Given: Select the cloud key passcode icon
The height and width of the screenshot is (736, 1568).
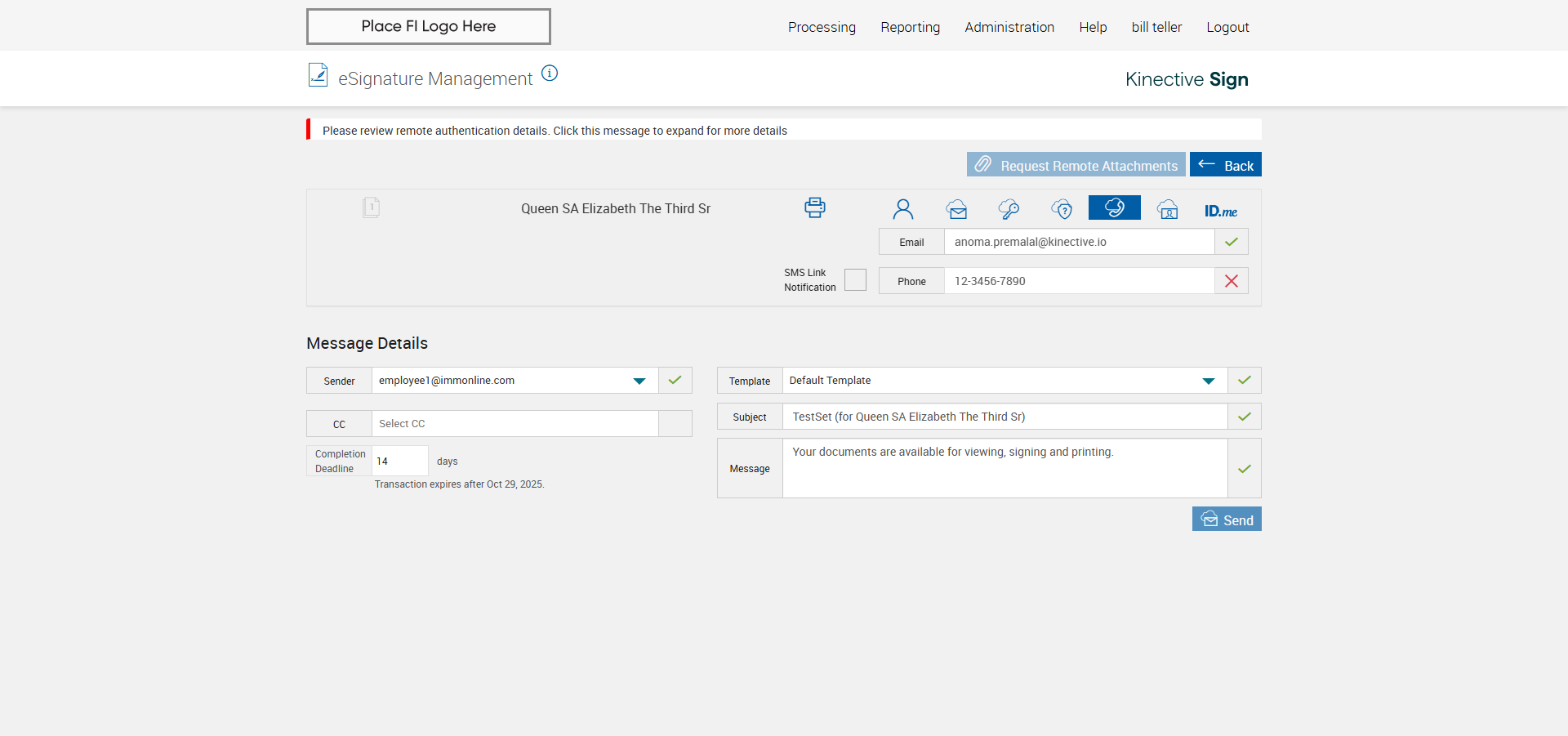Looking at the screenshot, I should [1009, 210].
